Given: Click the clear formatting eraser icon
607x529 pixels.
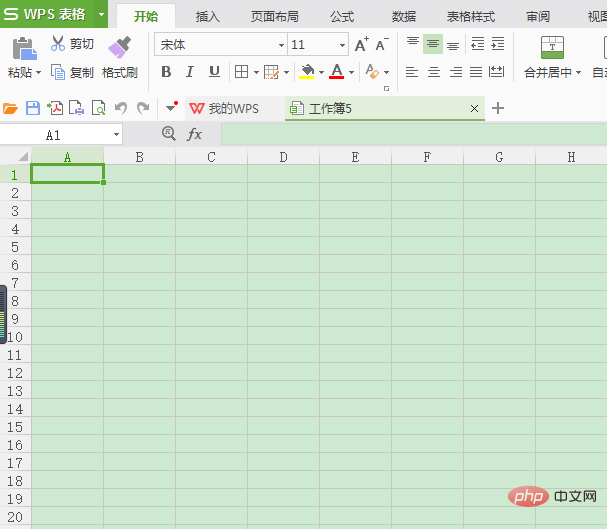Looking at the screenshot, I should 372,72.
